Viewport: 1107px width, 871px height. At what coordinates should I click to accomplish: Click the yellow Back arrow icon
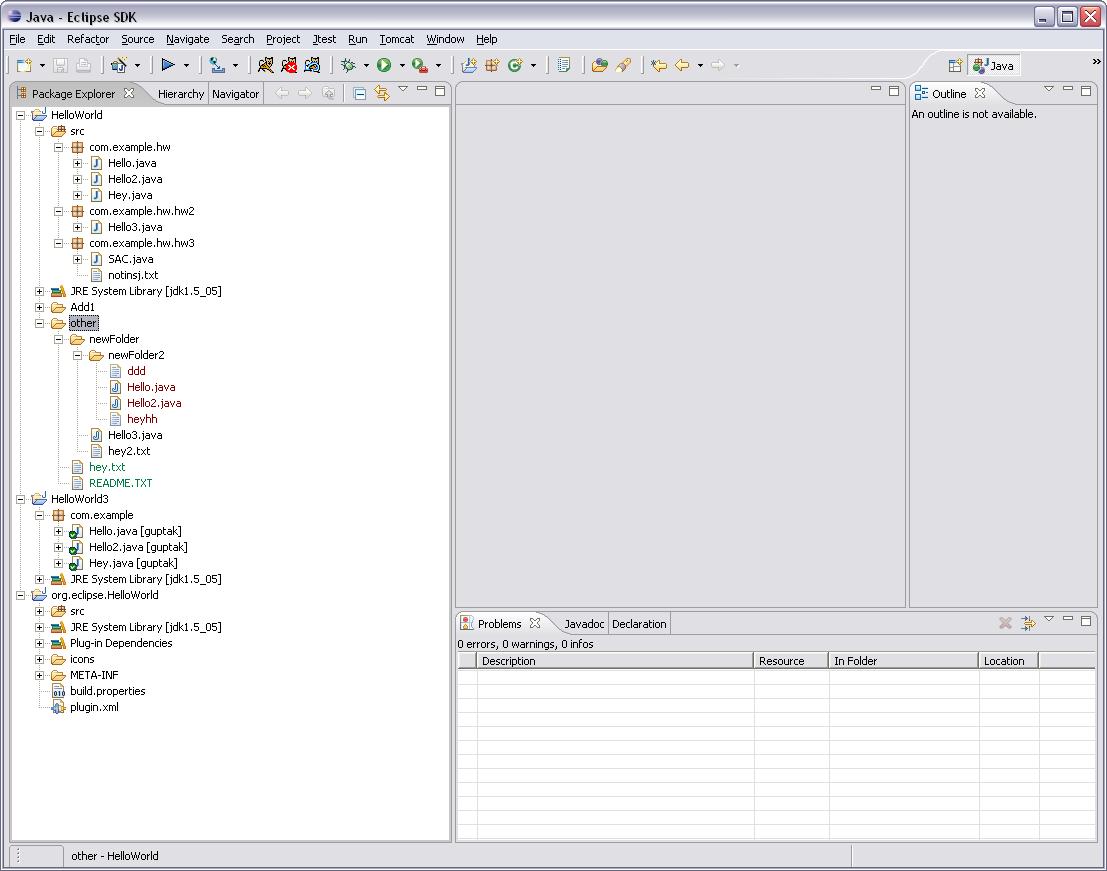(682, 66)
